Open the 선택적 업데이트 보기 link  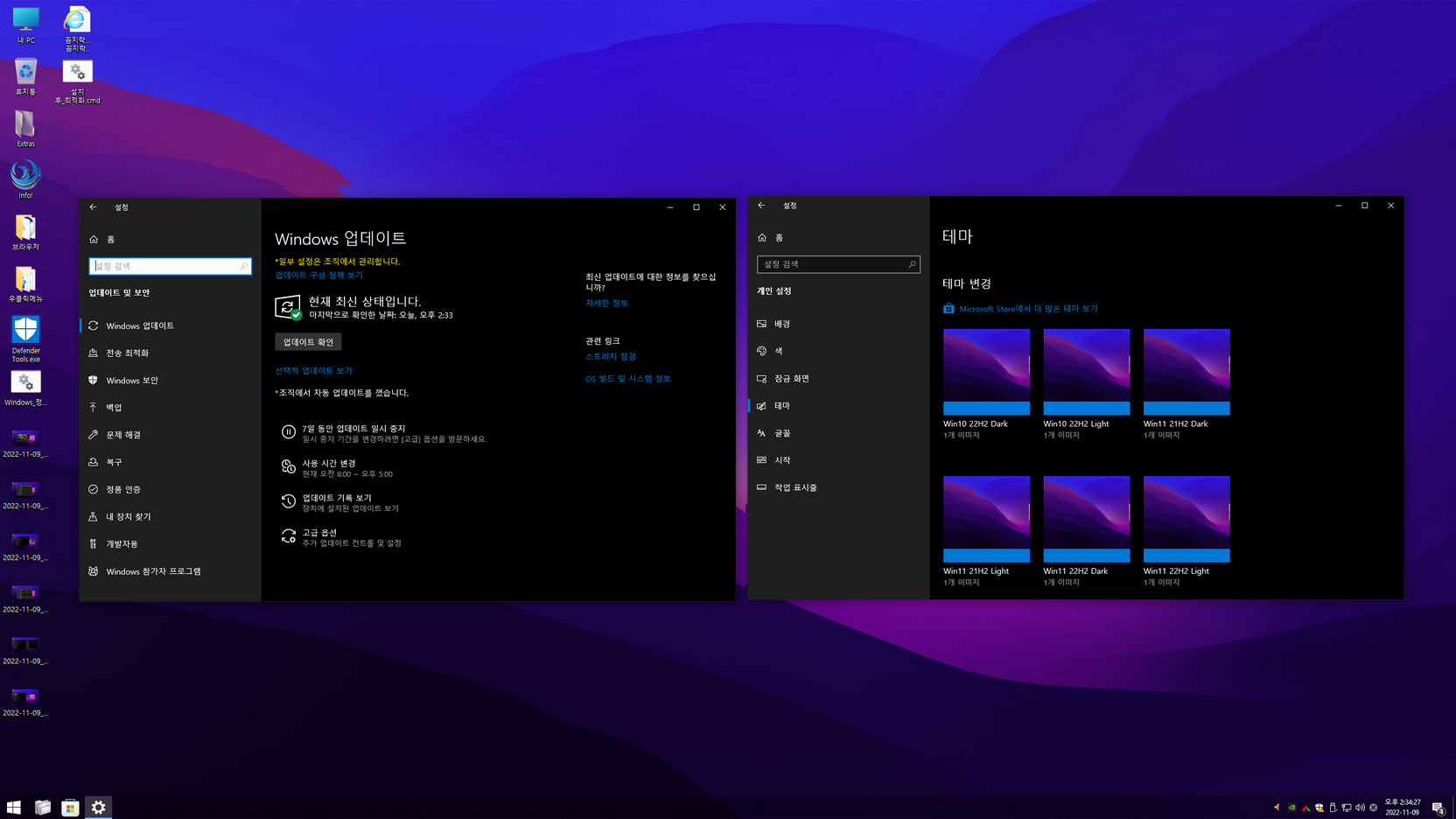(313, 370)
